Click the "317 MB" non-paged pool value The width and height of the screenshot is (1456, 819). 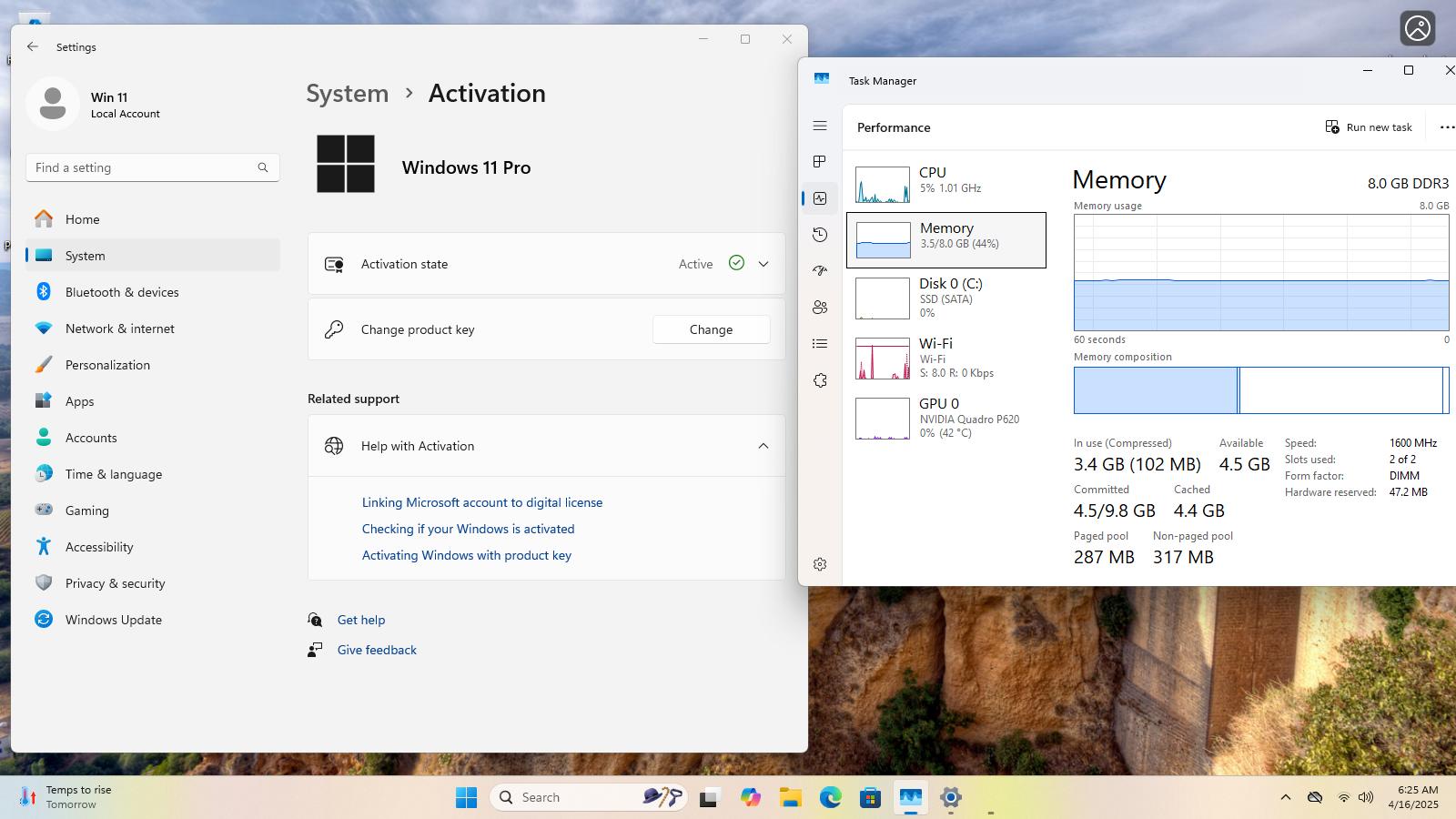tap(1183, 557)
